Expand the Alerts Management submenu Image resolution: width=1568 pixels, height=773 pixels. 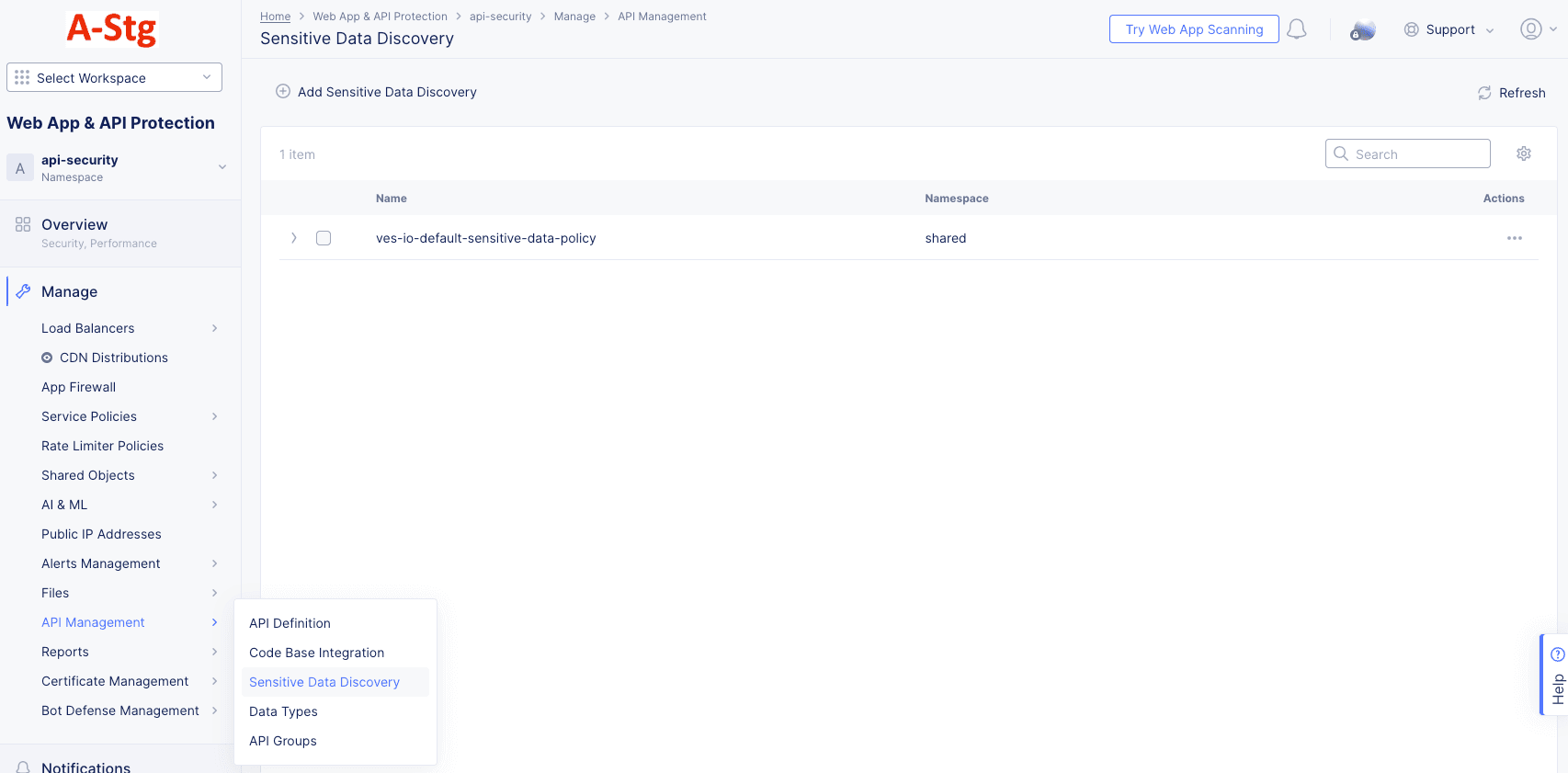214,563
